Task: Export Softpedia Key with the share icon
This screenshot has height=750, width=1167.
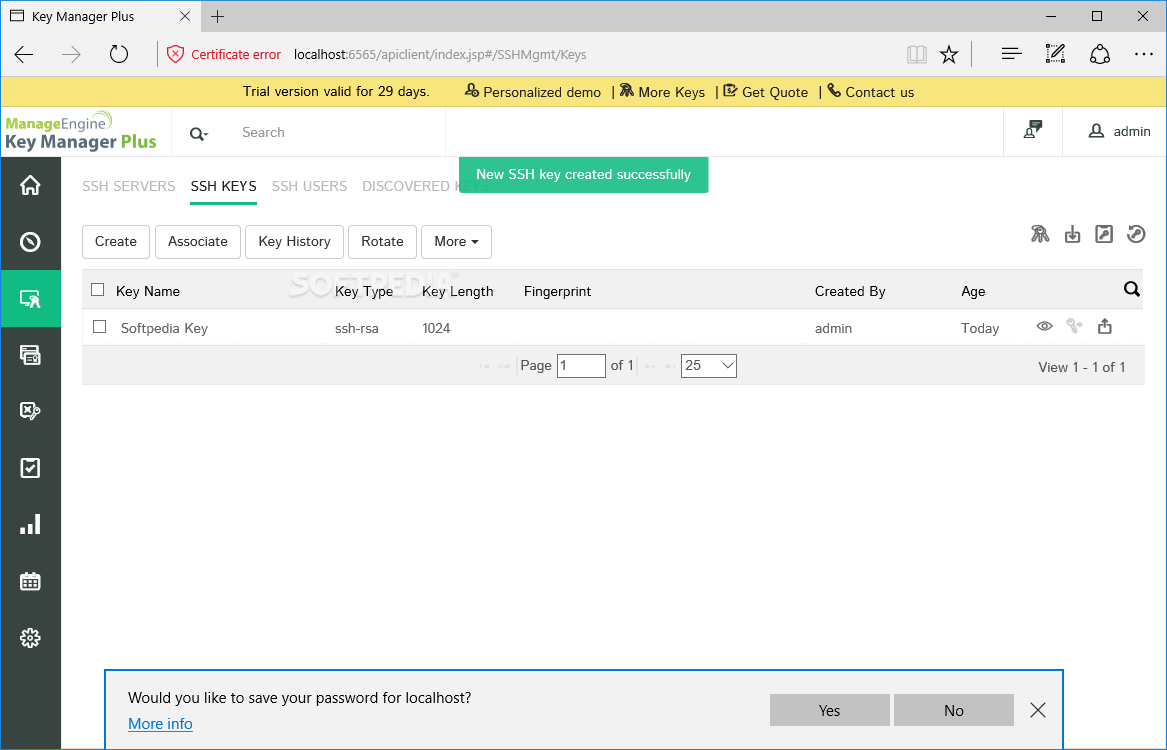Action: 1104,326
